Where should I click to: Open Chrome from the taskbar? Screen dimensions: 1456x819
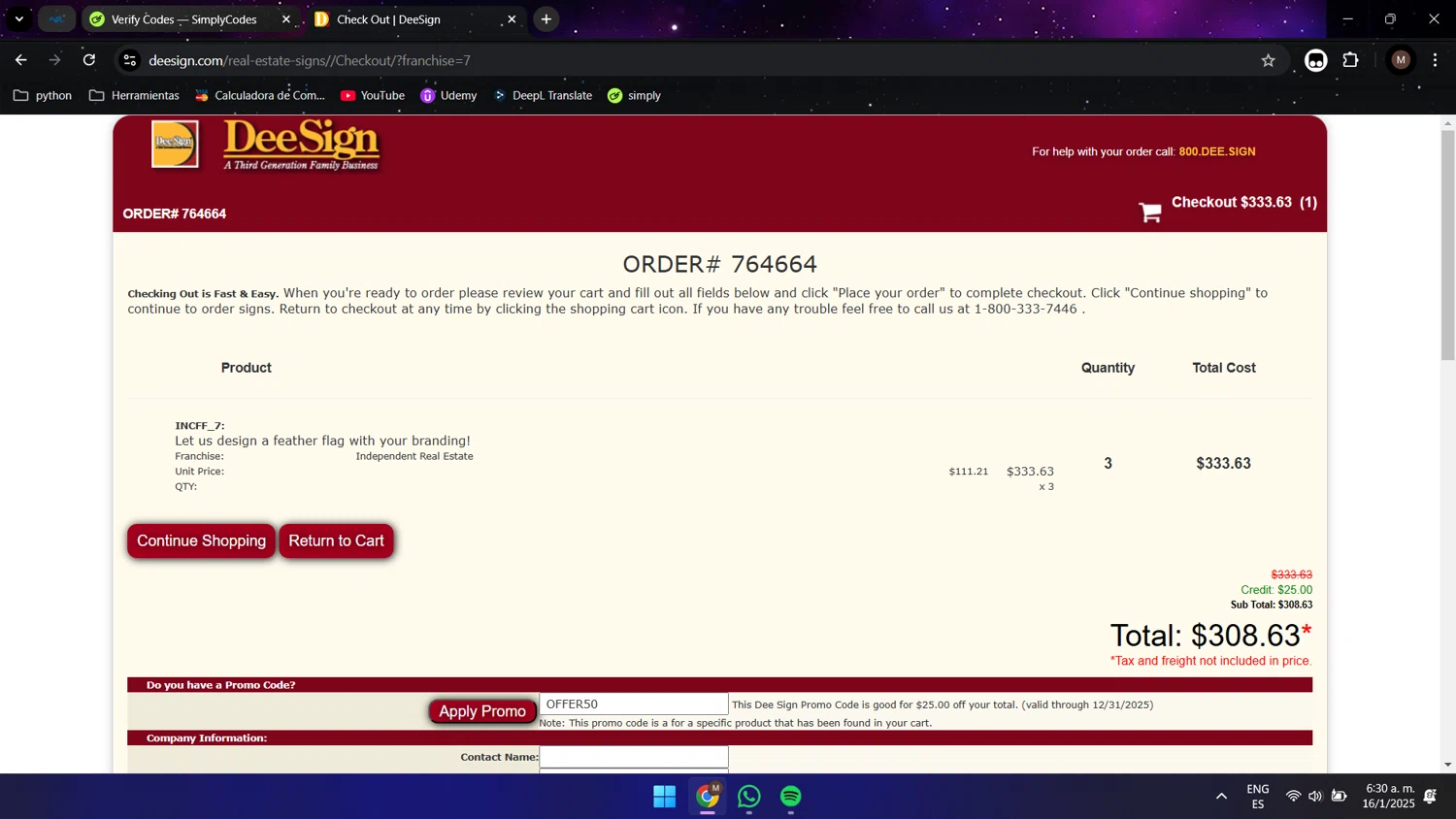pos(708,797)
